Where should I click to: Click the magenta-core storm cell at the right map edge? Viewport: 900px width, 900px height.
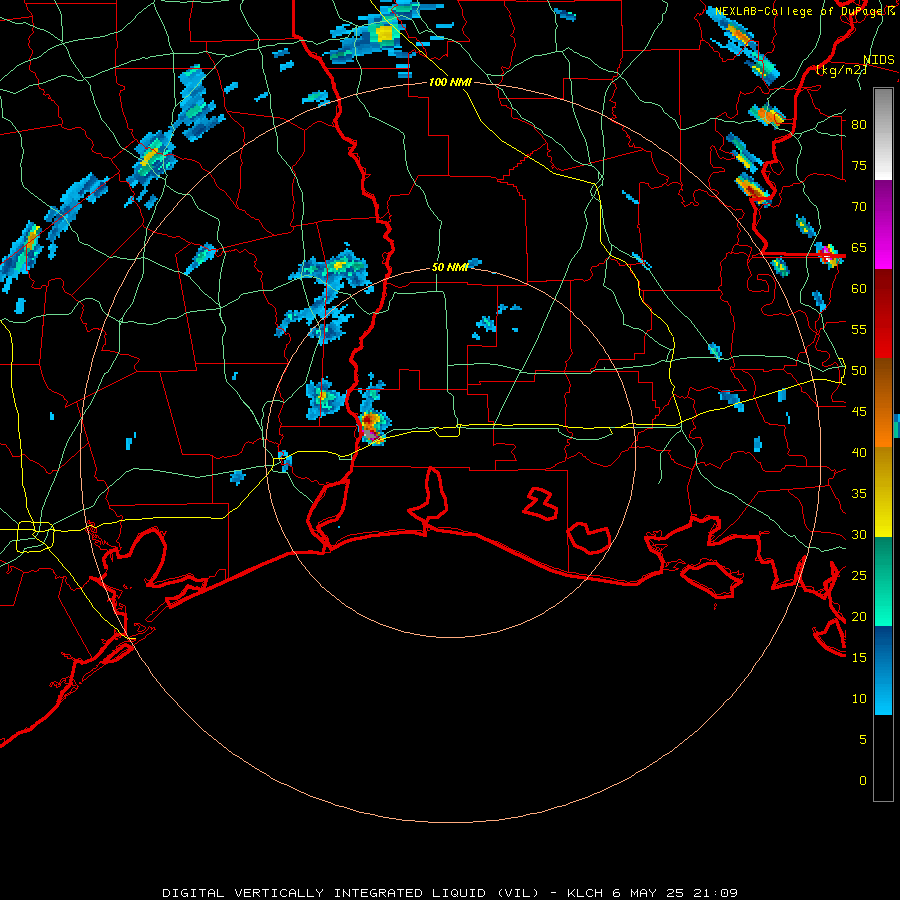pos(829,254)
